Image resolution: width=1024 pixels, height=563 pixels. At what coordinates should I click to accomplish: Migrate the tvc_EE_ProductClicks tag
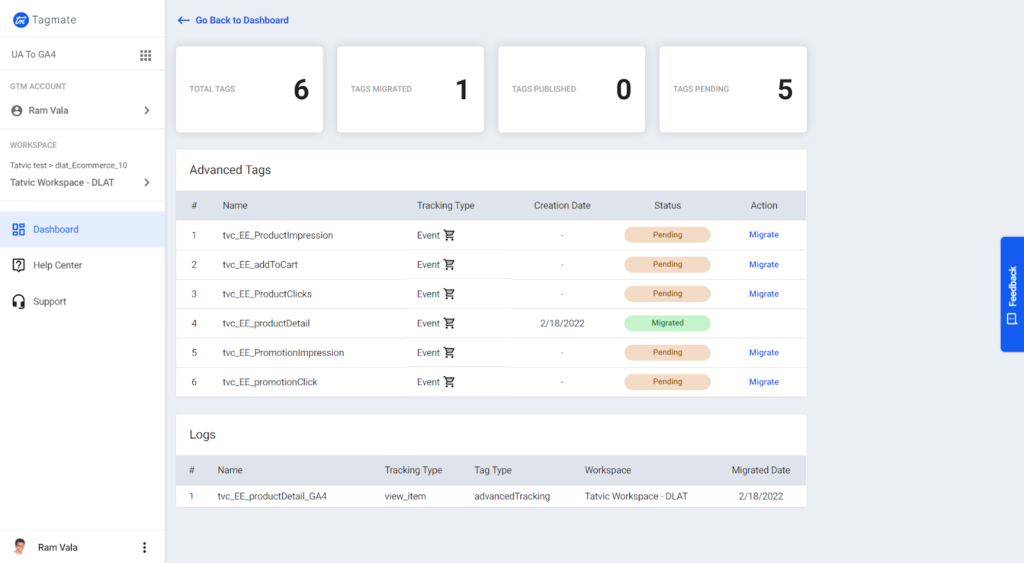(x=763, y=294)
